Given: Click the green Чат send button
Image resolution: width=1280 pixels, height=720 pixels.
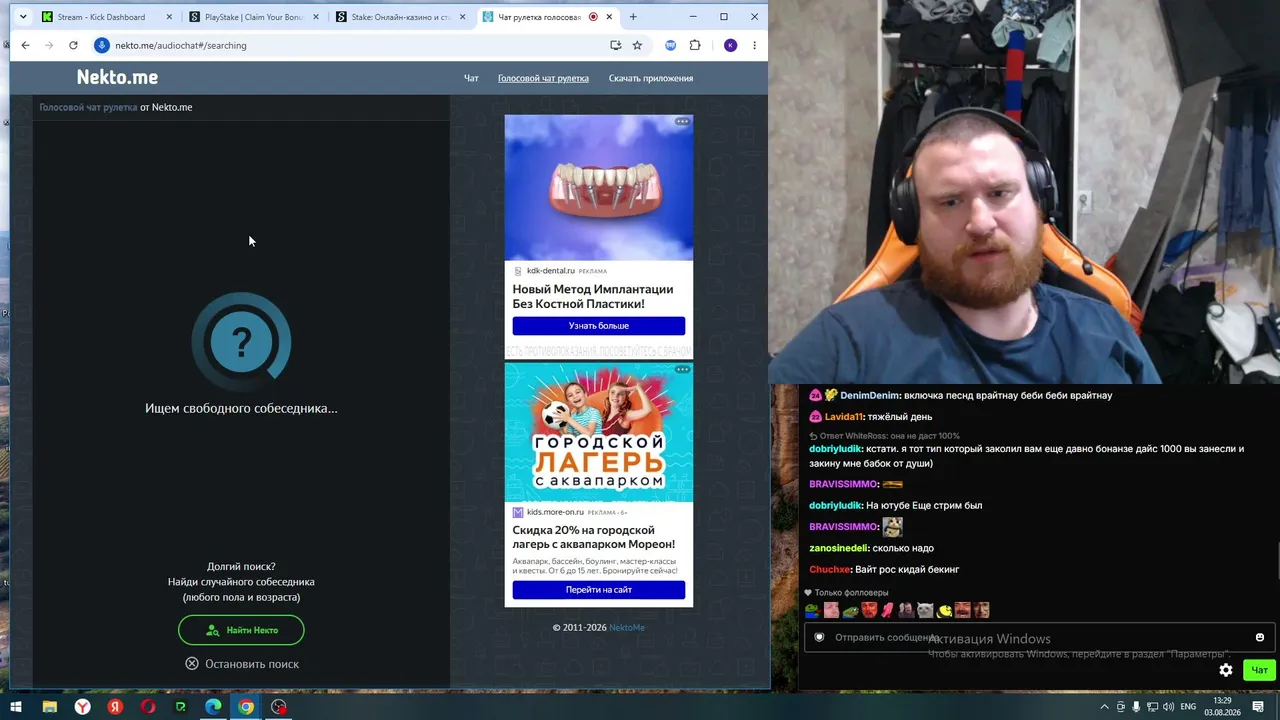Looking at the screenshot, I should 1259,670.
